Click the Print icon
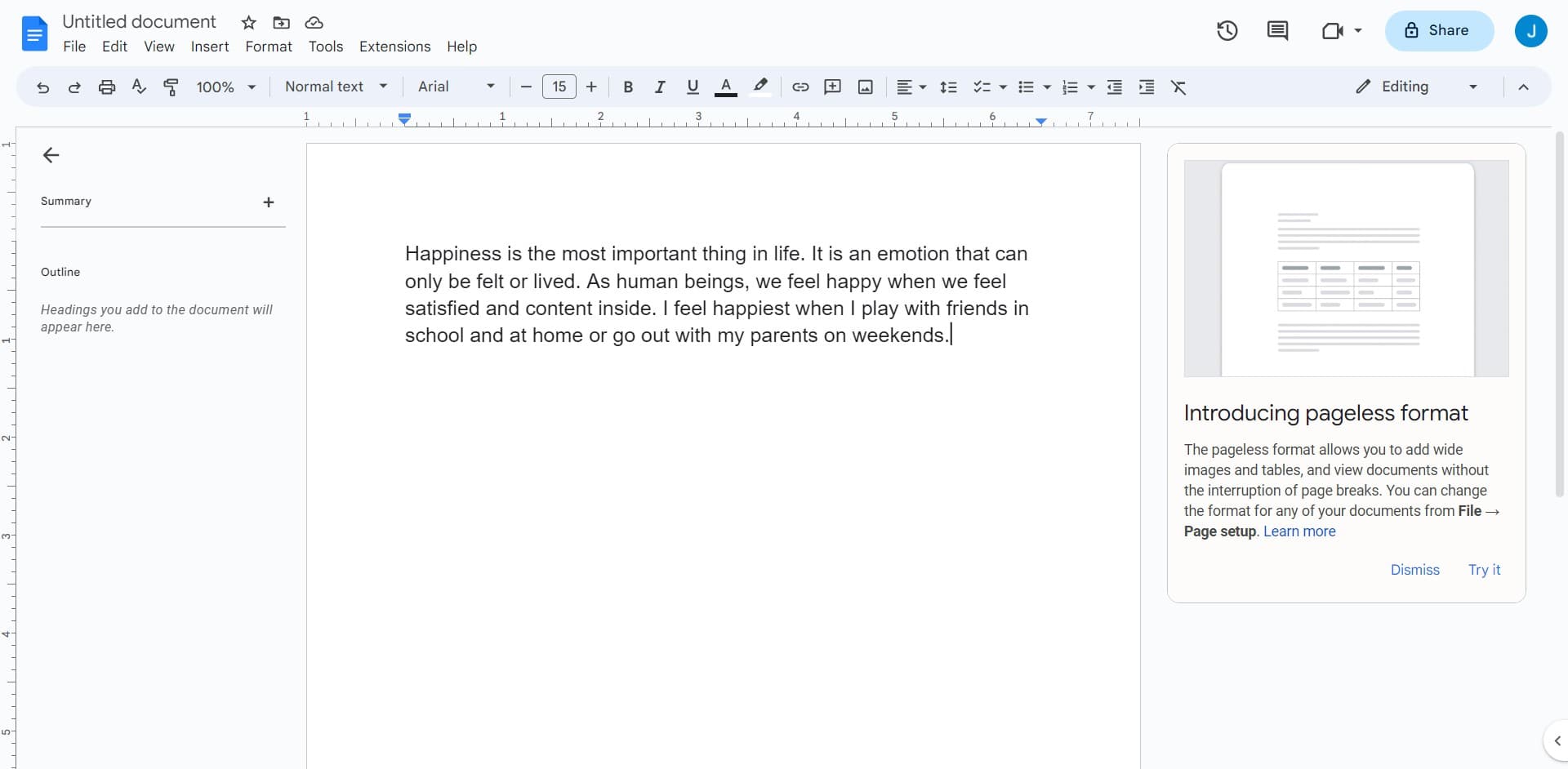Image resolution: width=1568 pixels, height=769 pixels. pos(107,87)
